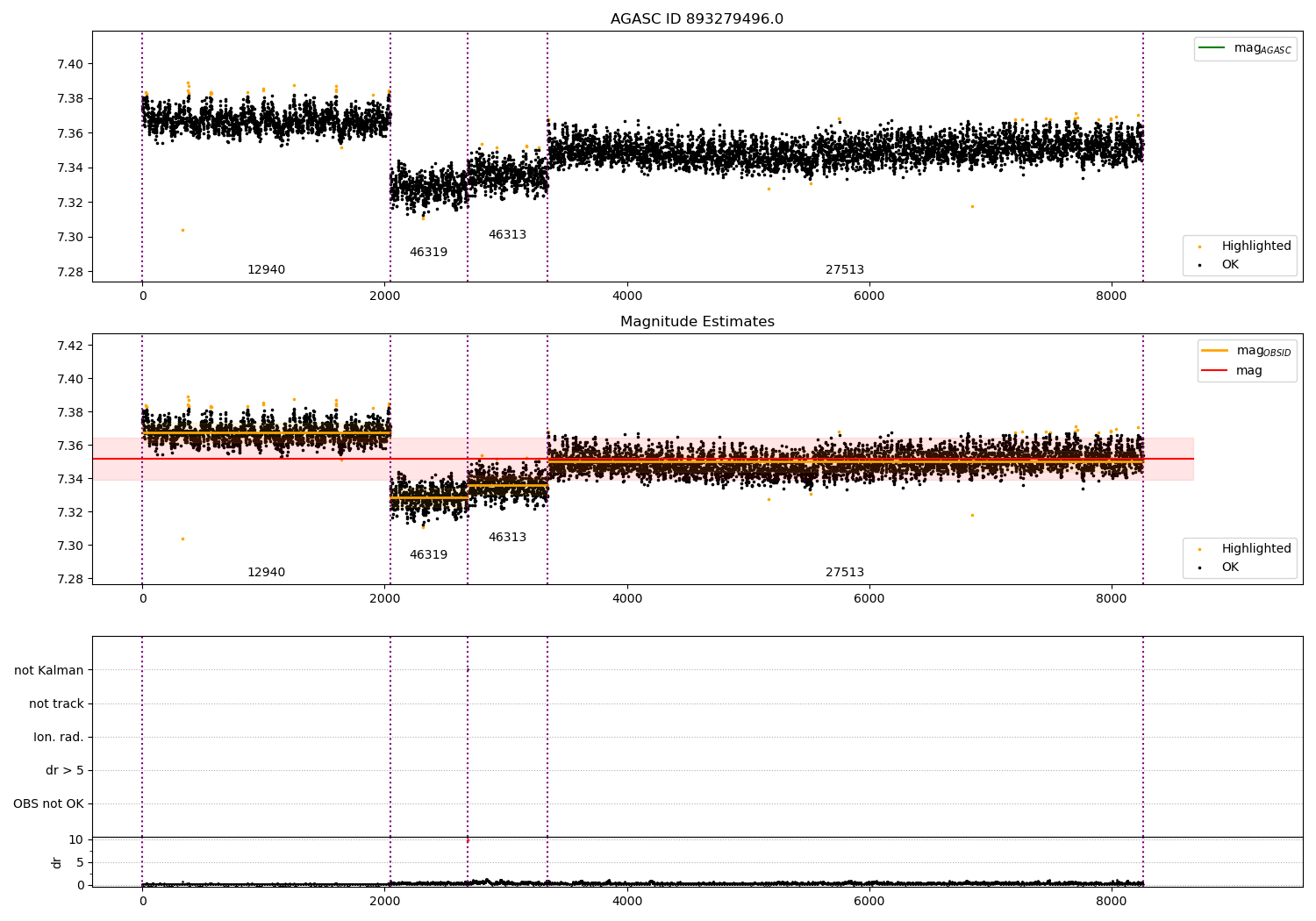The width and height of the screenshot is (1316, 921).
Task: Click obsid label 27513 in top plot
Action: (x=844, y=270)
